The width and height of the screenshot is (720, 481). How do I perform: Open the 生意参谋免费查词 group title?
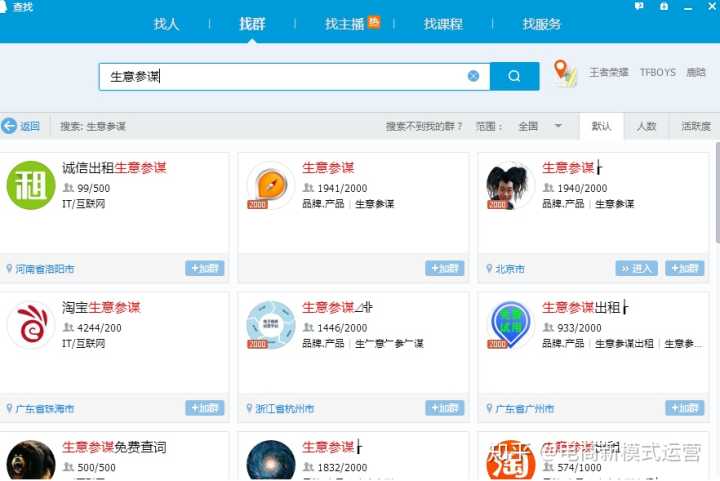click(114, 447)
